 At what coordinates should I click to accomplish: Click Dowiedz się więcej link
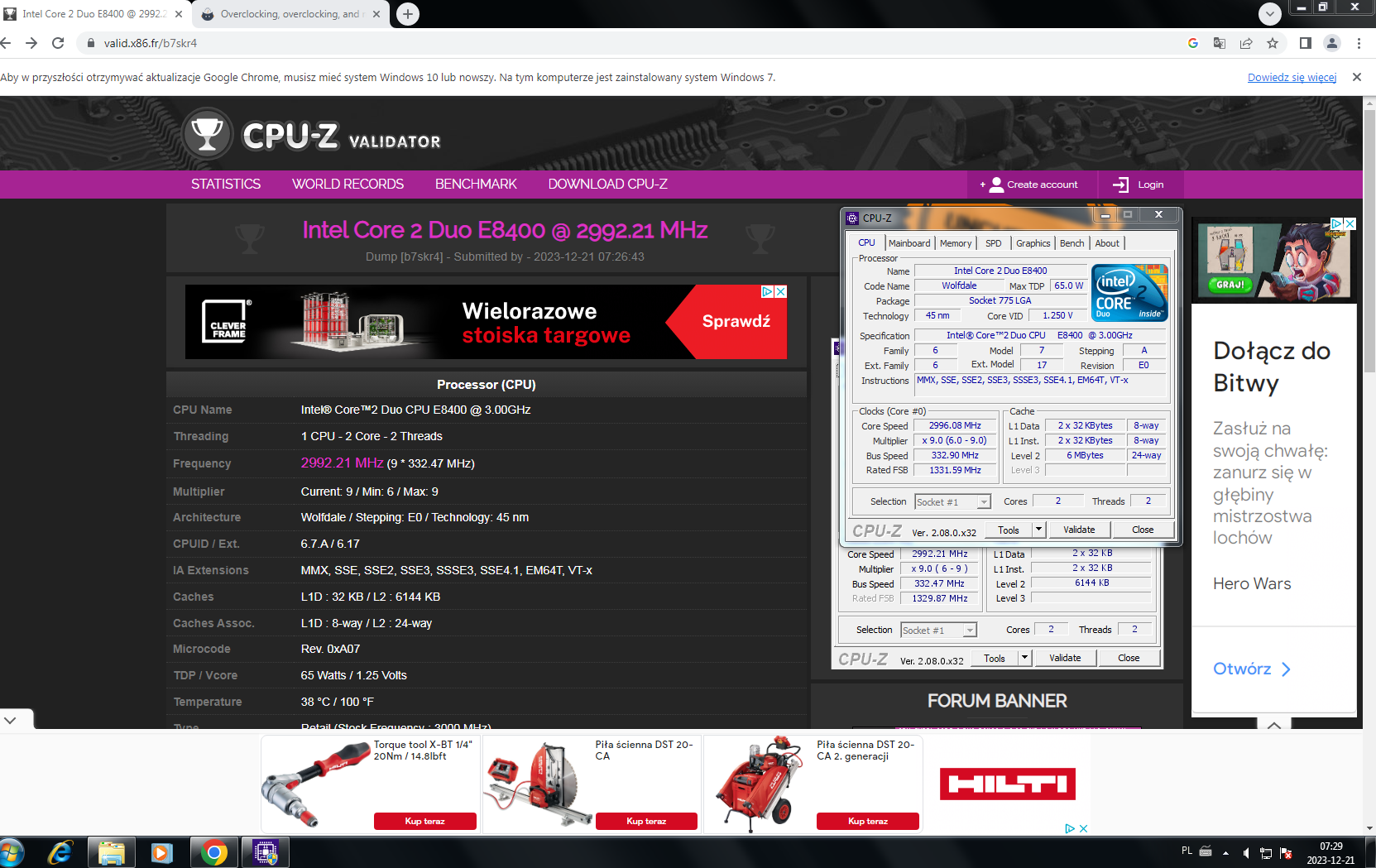tap(1292, 77)
